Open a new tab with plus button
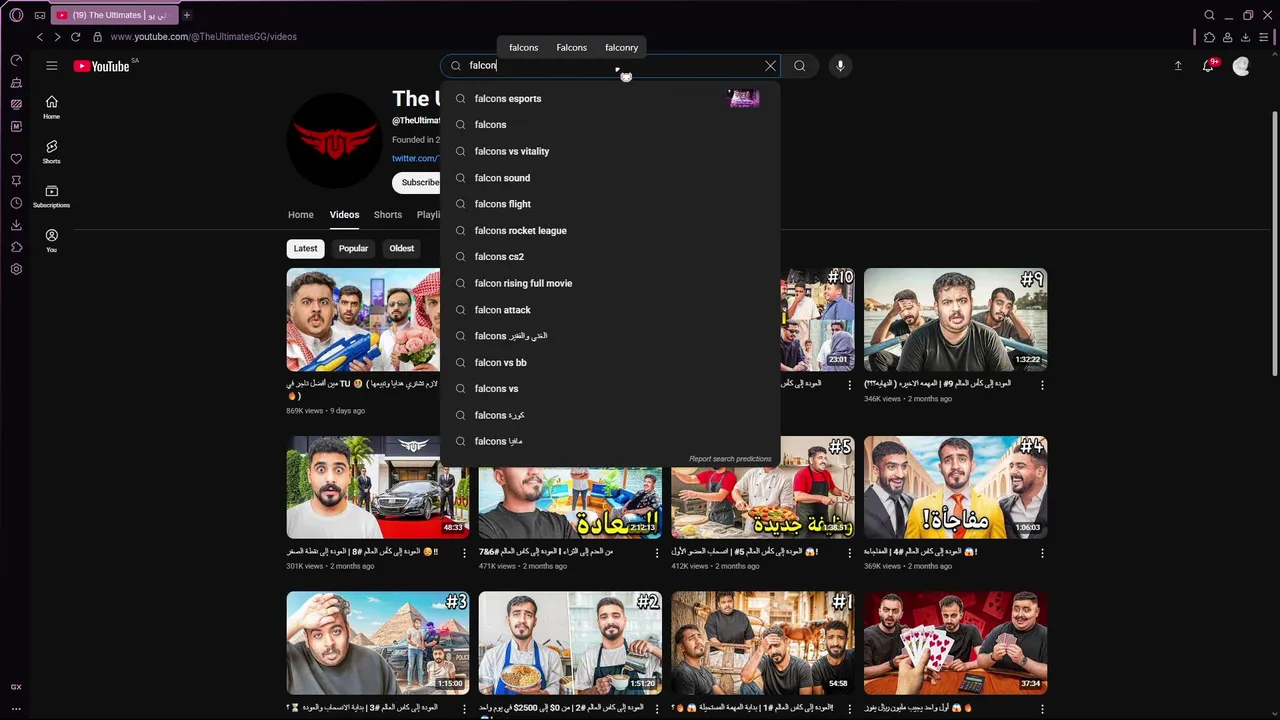1280x720 pixels. point(186,15)
